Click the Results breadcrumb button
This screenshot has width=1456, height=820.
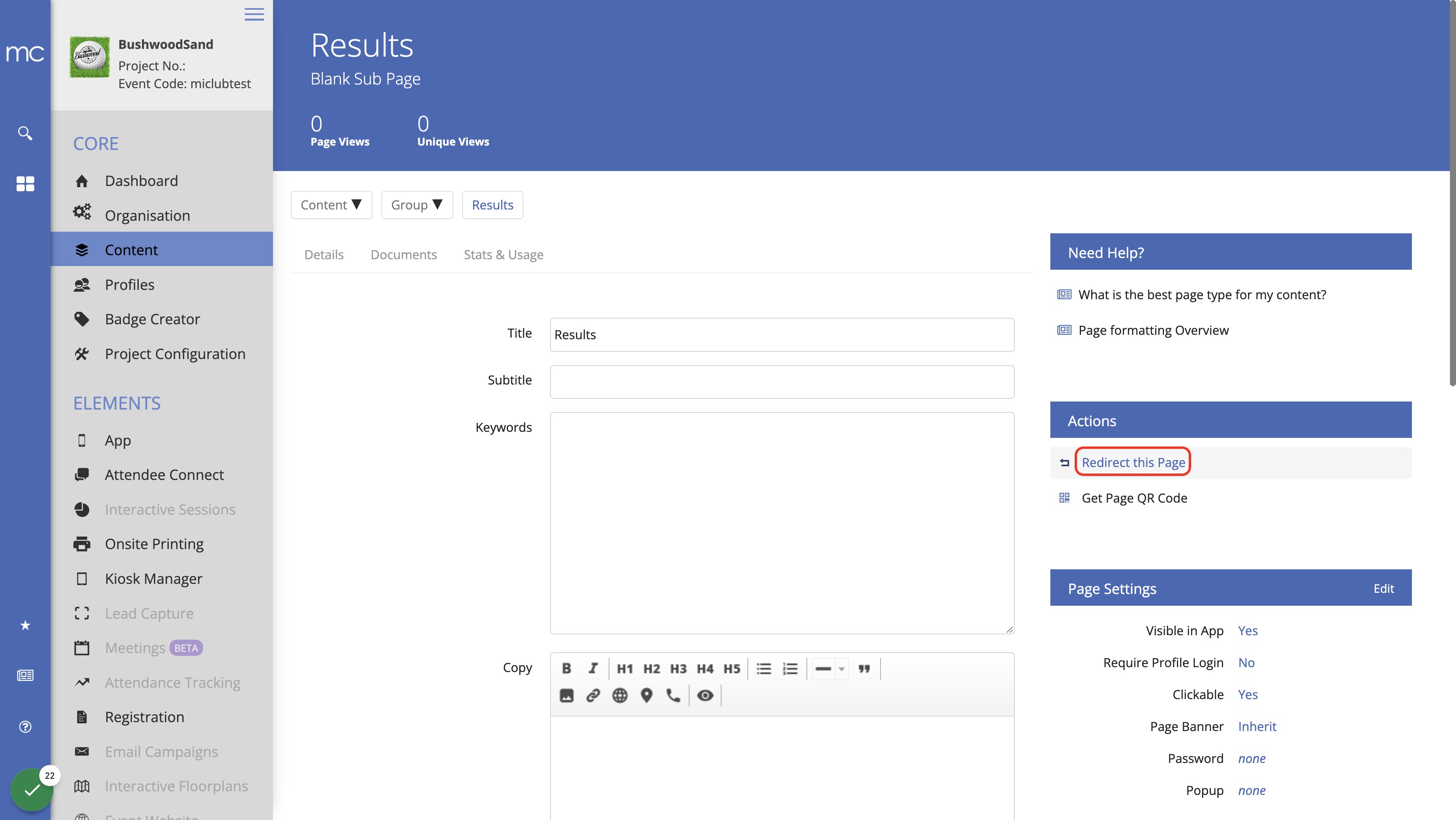(x=492, y=205)
